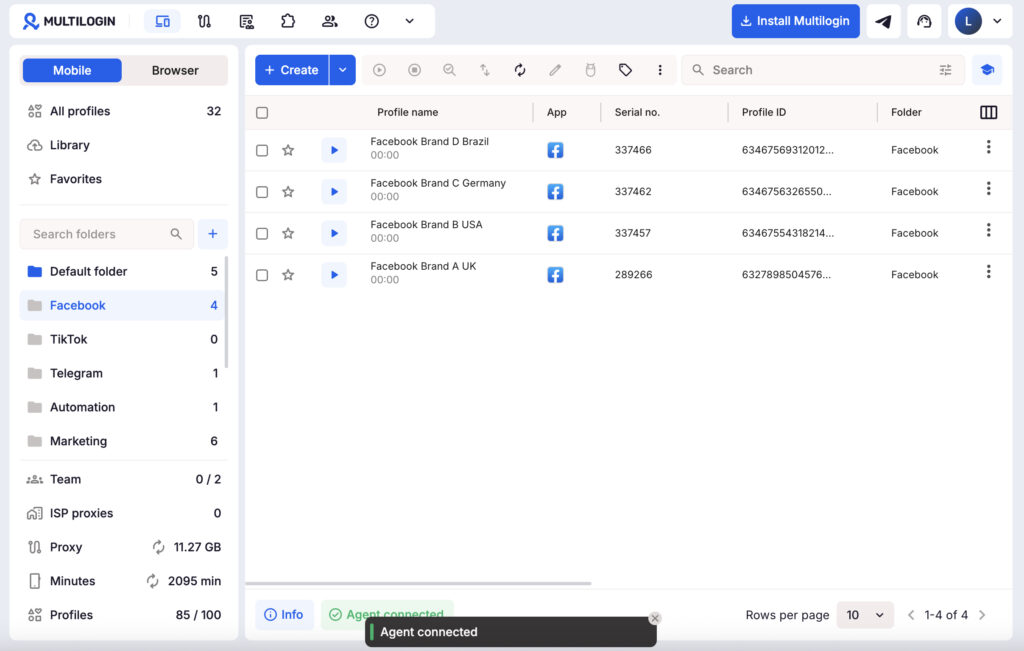Launch the Facebook Brand C Germany profile
1024x651 pixels.
[334, 192]
